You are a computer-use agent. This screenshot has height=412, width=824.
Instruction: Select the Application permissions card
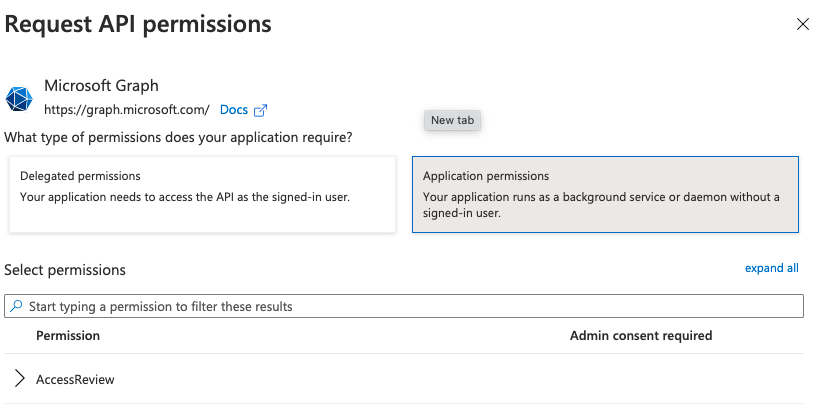(605, 194)
